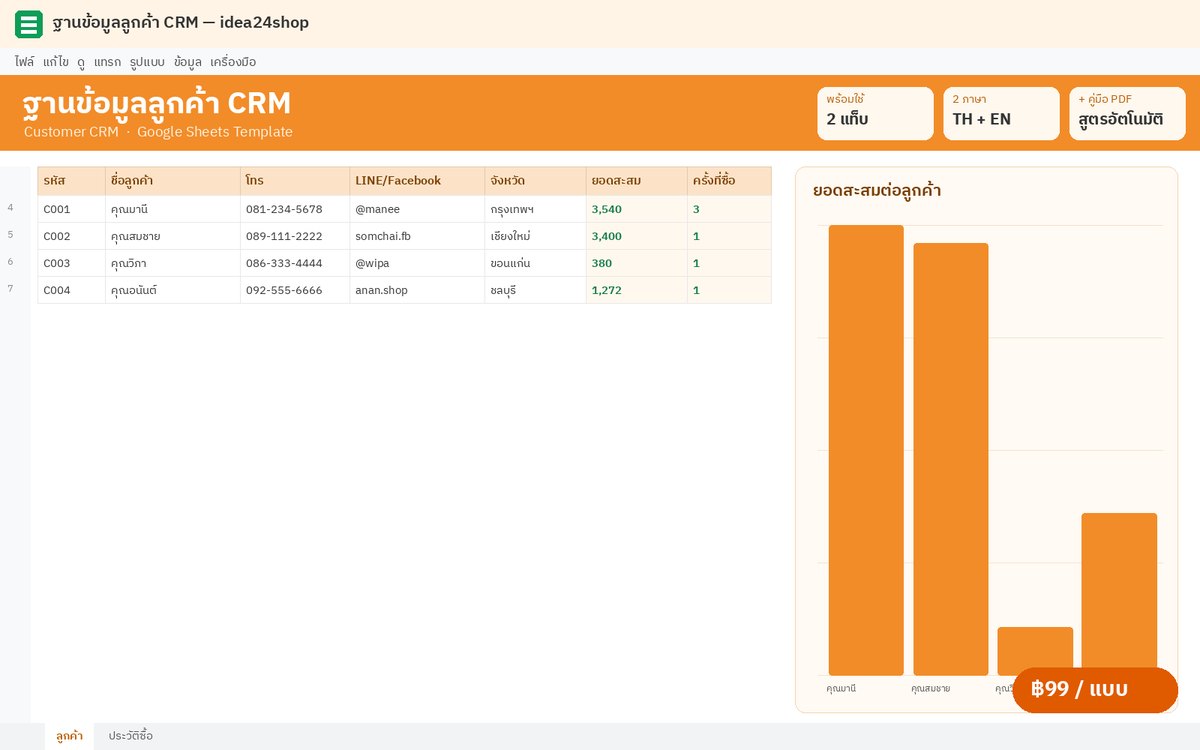Click province cell ขอนแก่น
1200x750 pixels.
click(x=535, y=263)
